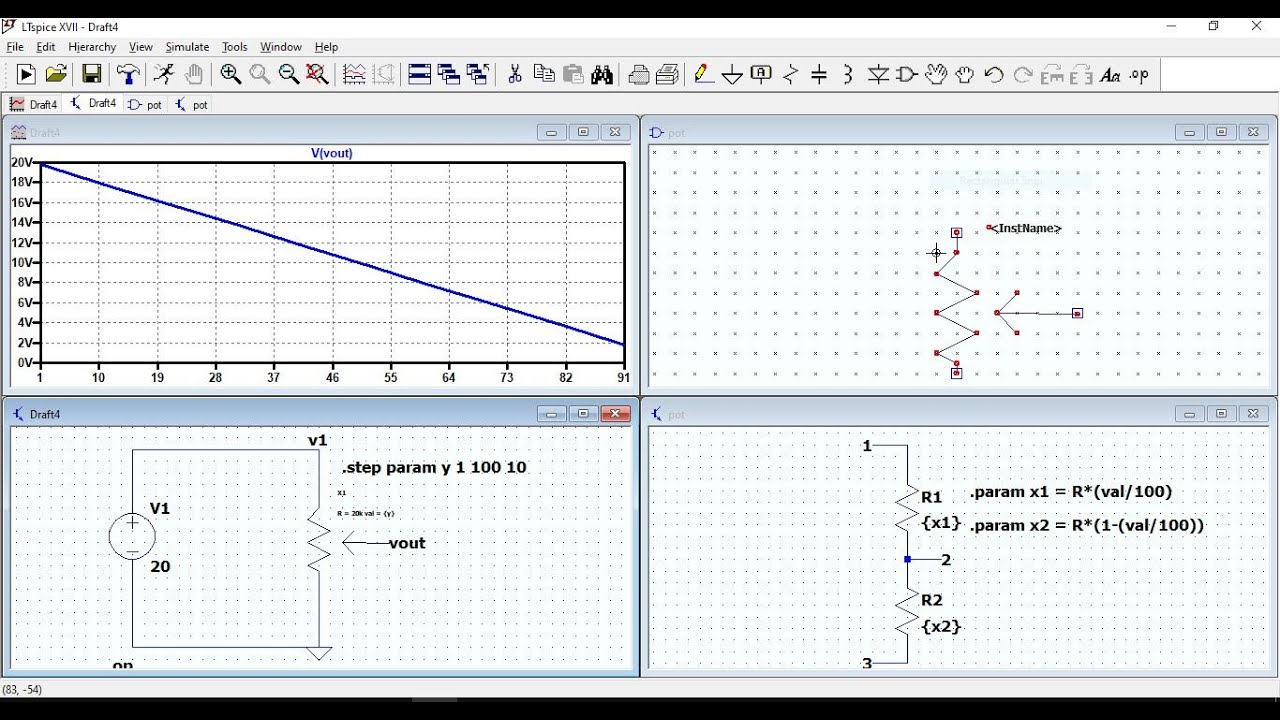Select the Copy tool icon
This screenshot has height=720, width=1280.
click(x=544, y=74)
